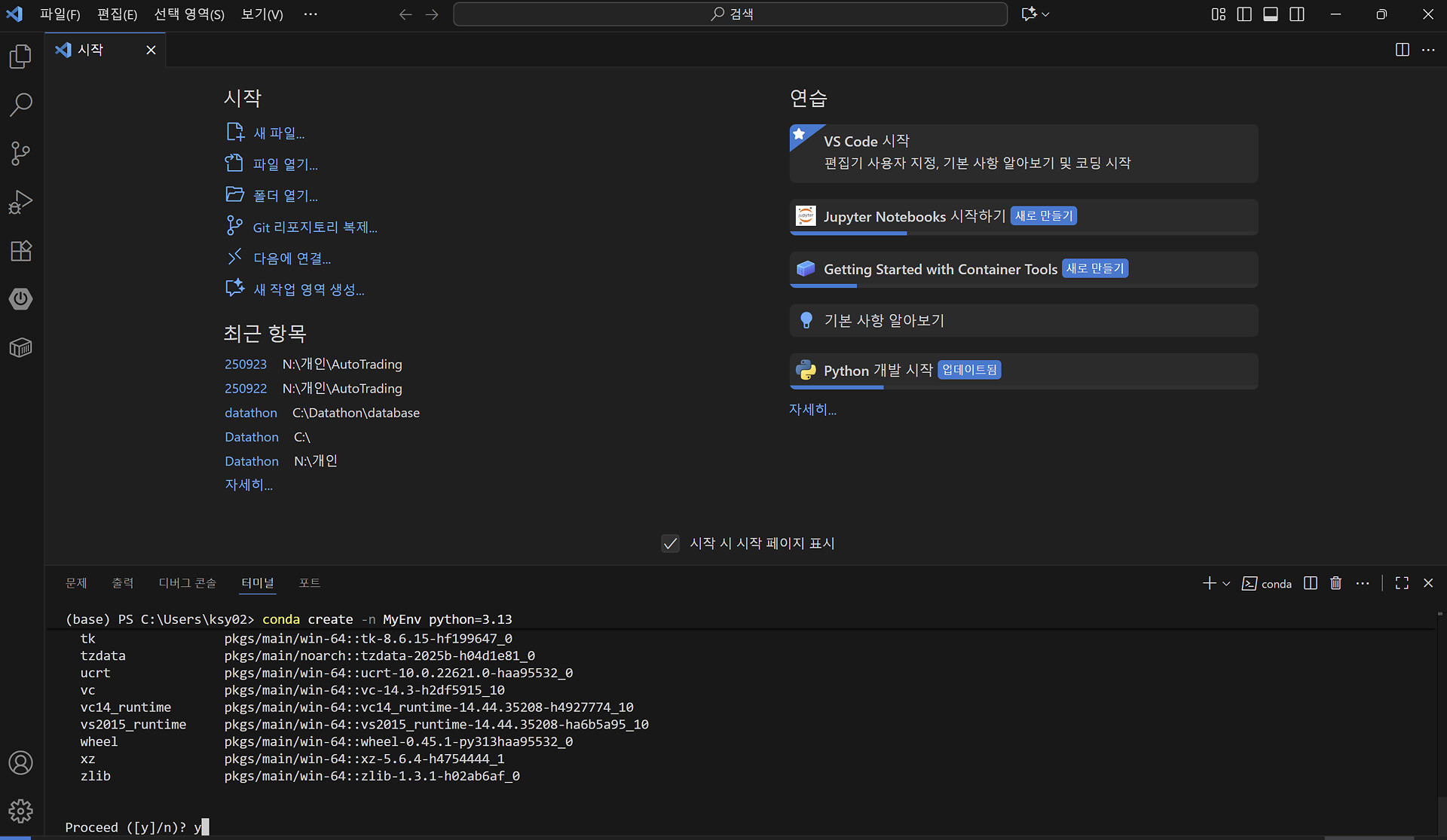Toggle the bottom panel layout button

1271,14
